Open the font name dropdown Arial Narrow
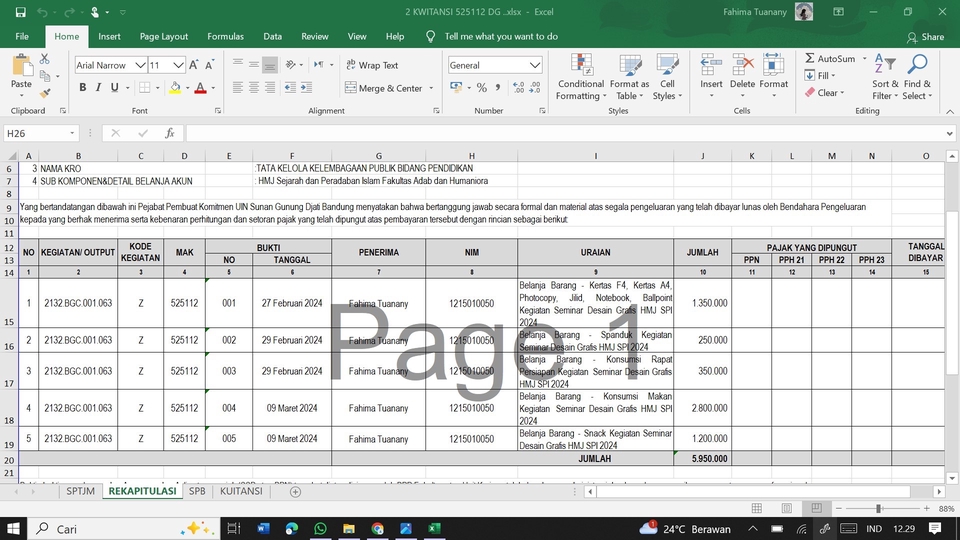This screenshot has width=960, height=540. [140, 65]
